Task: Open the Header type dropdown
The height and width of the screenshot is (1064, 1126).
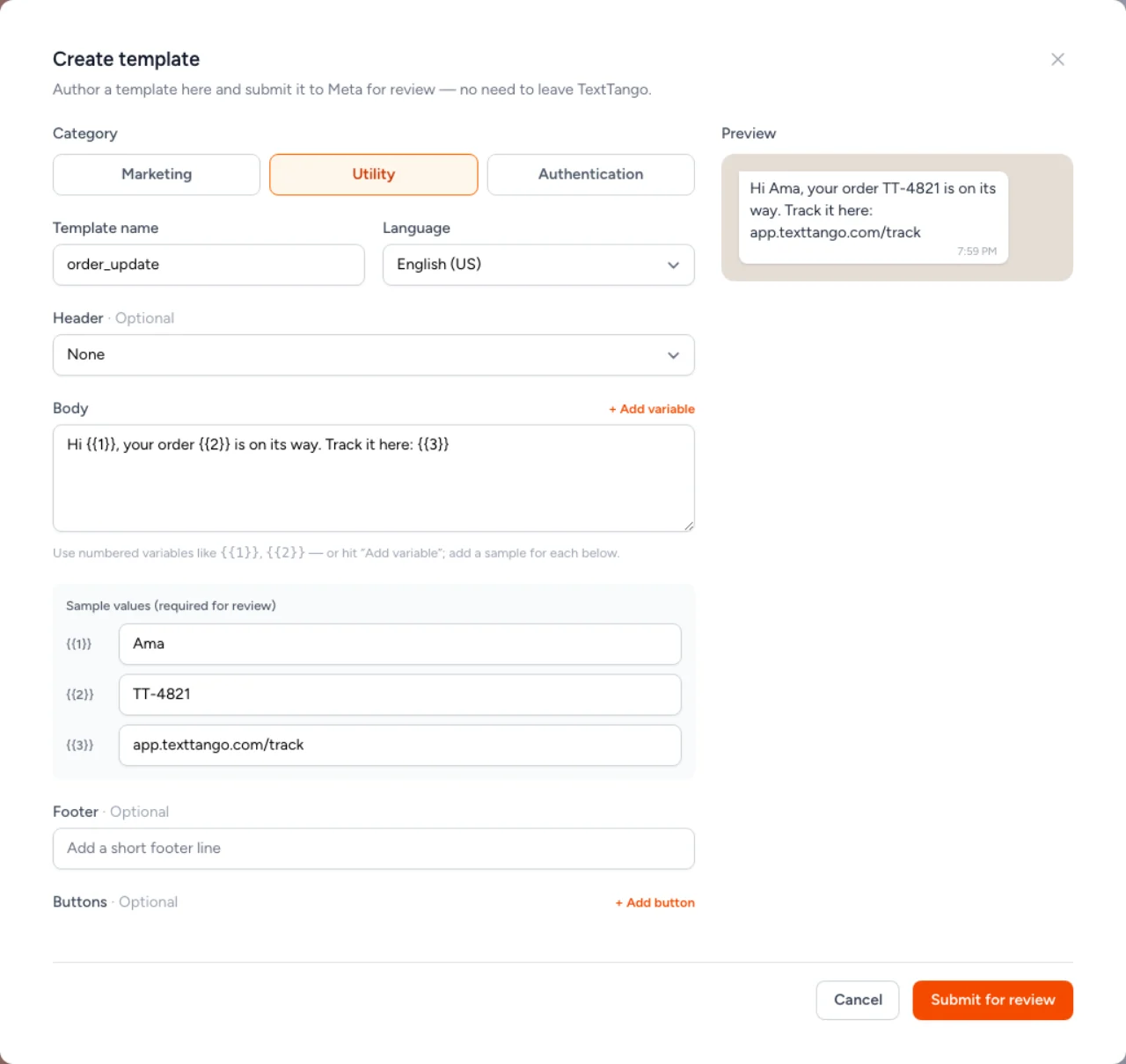Action: click(x=374, y=355)
